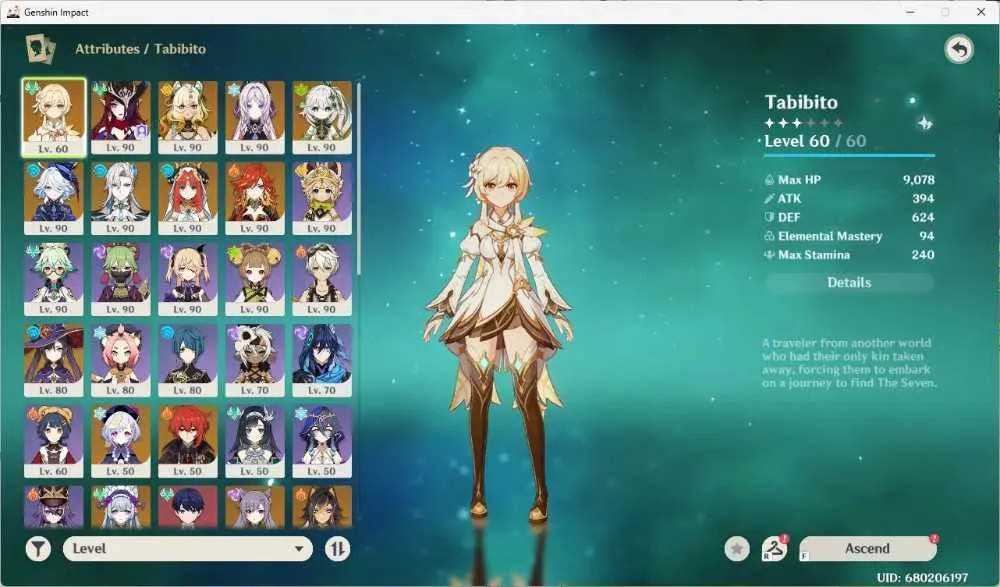Choose Qiqi's portrait
Image resolution: width=1000 pixels, height=587 pixels.
point(121,442)
